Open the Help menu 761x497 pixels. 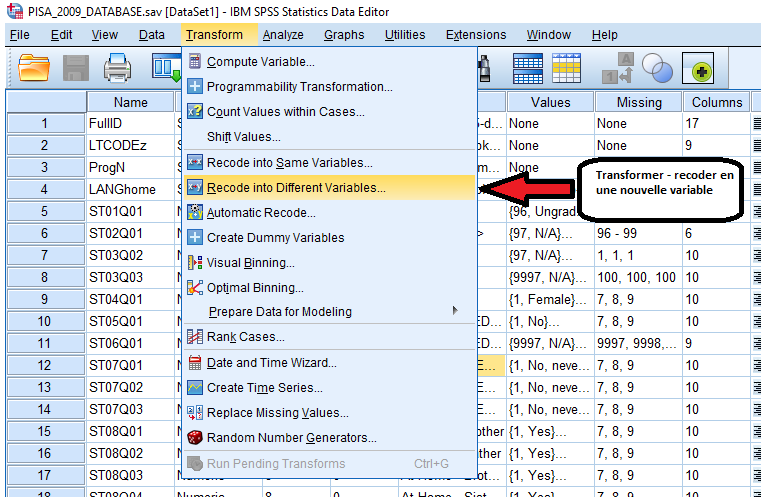point(604,35)
